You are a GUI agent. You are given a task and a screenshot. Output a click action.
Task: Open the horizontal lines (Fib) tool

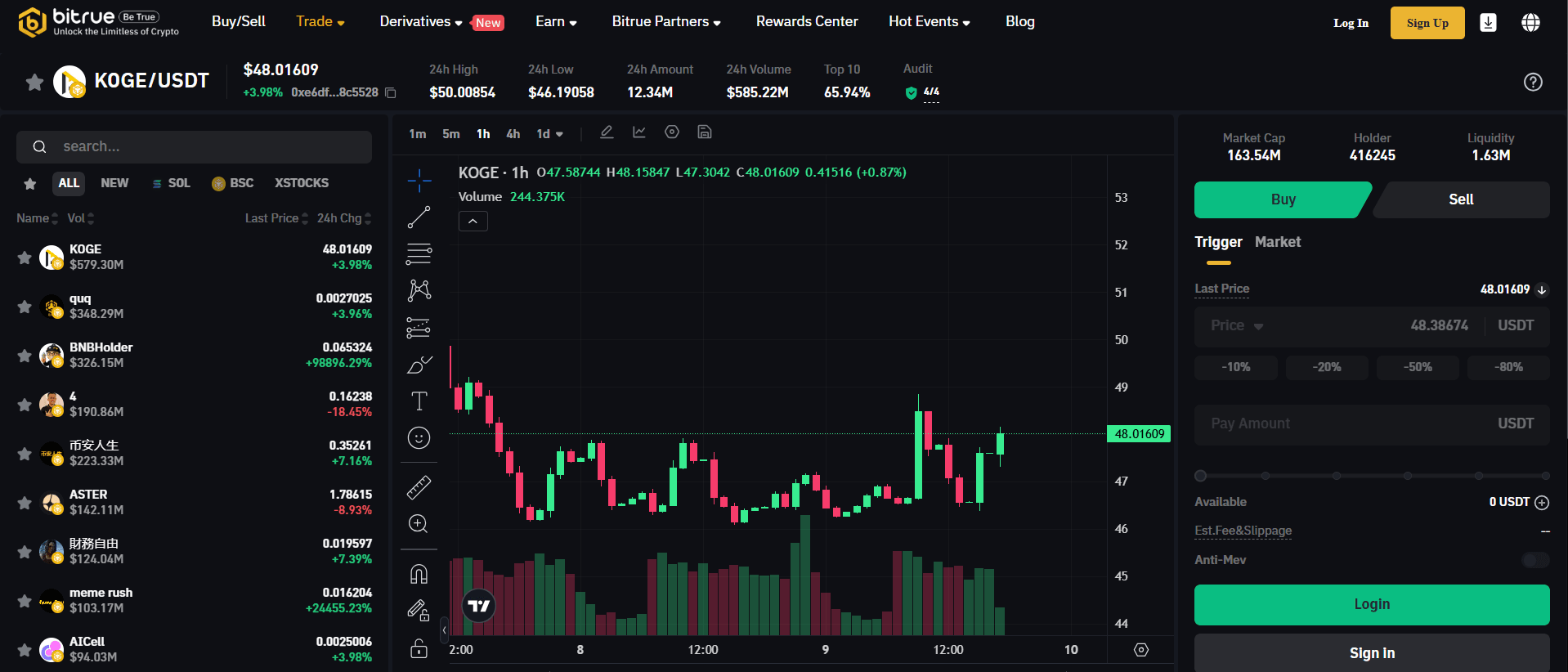click(419, 254)
